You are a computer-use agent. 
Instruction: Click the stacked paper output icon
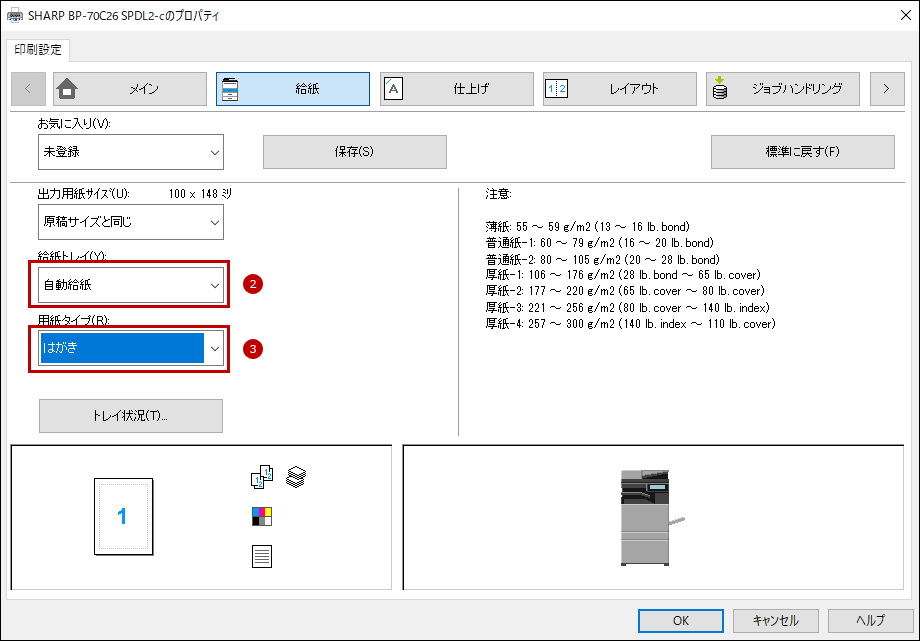point(296,477)
